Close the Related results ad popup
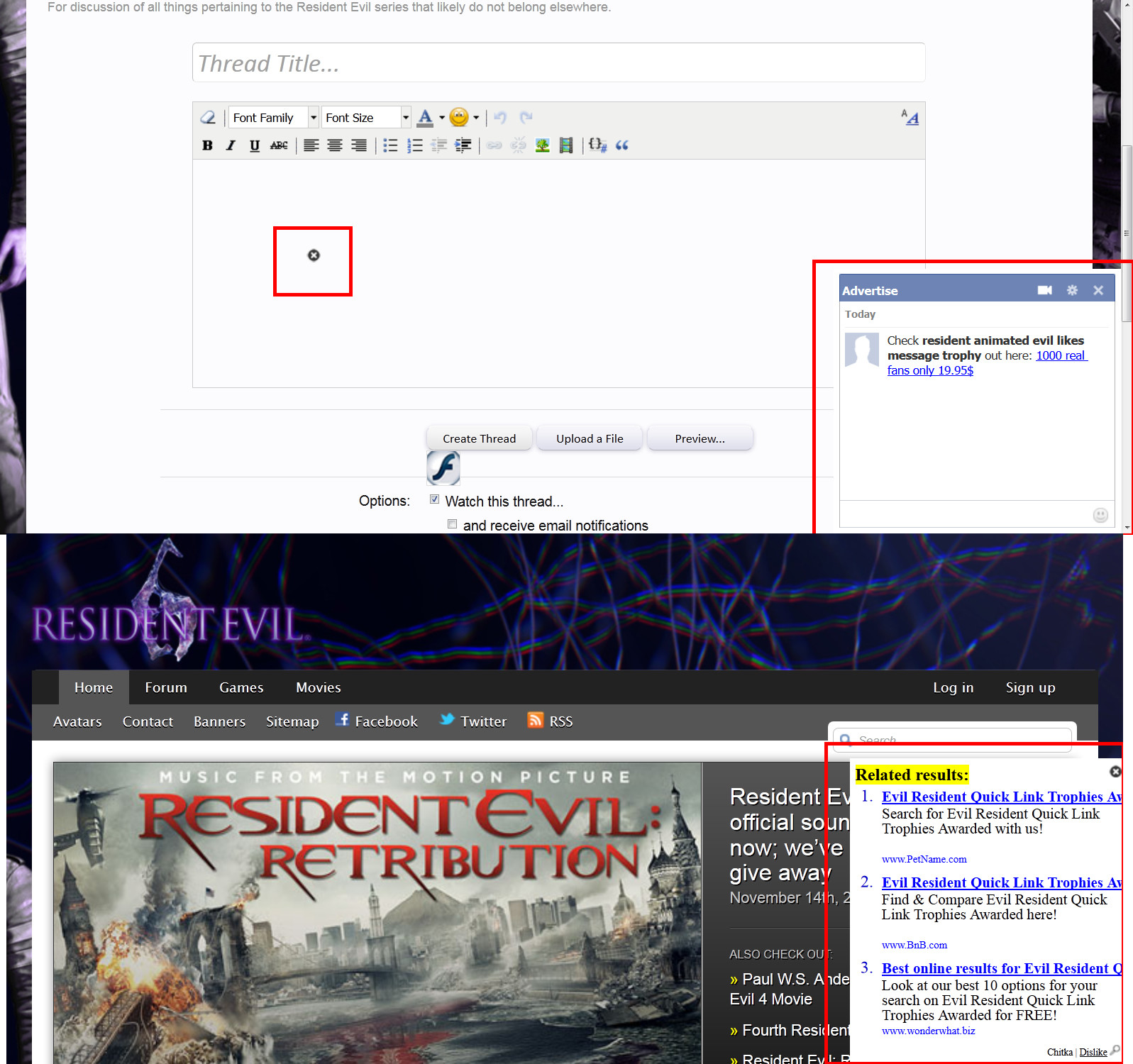Viewport: 1133px width, 1064px height. [1115, 771]
